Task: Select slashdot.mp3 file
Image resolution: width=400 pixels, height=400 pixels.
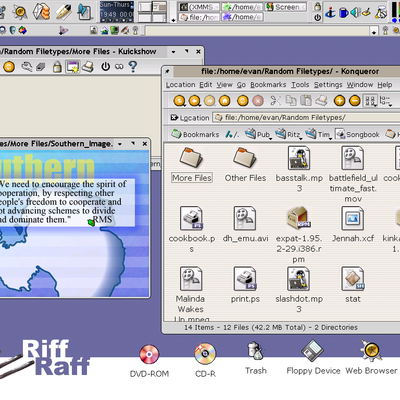Action: [299, 290]
